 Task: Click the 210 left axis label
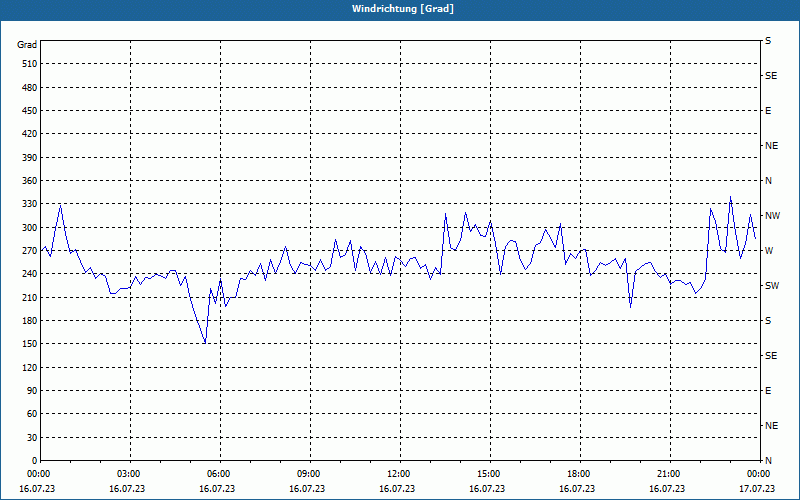[x=30, y=297]
